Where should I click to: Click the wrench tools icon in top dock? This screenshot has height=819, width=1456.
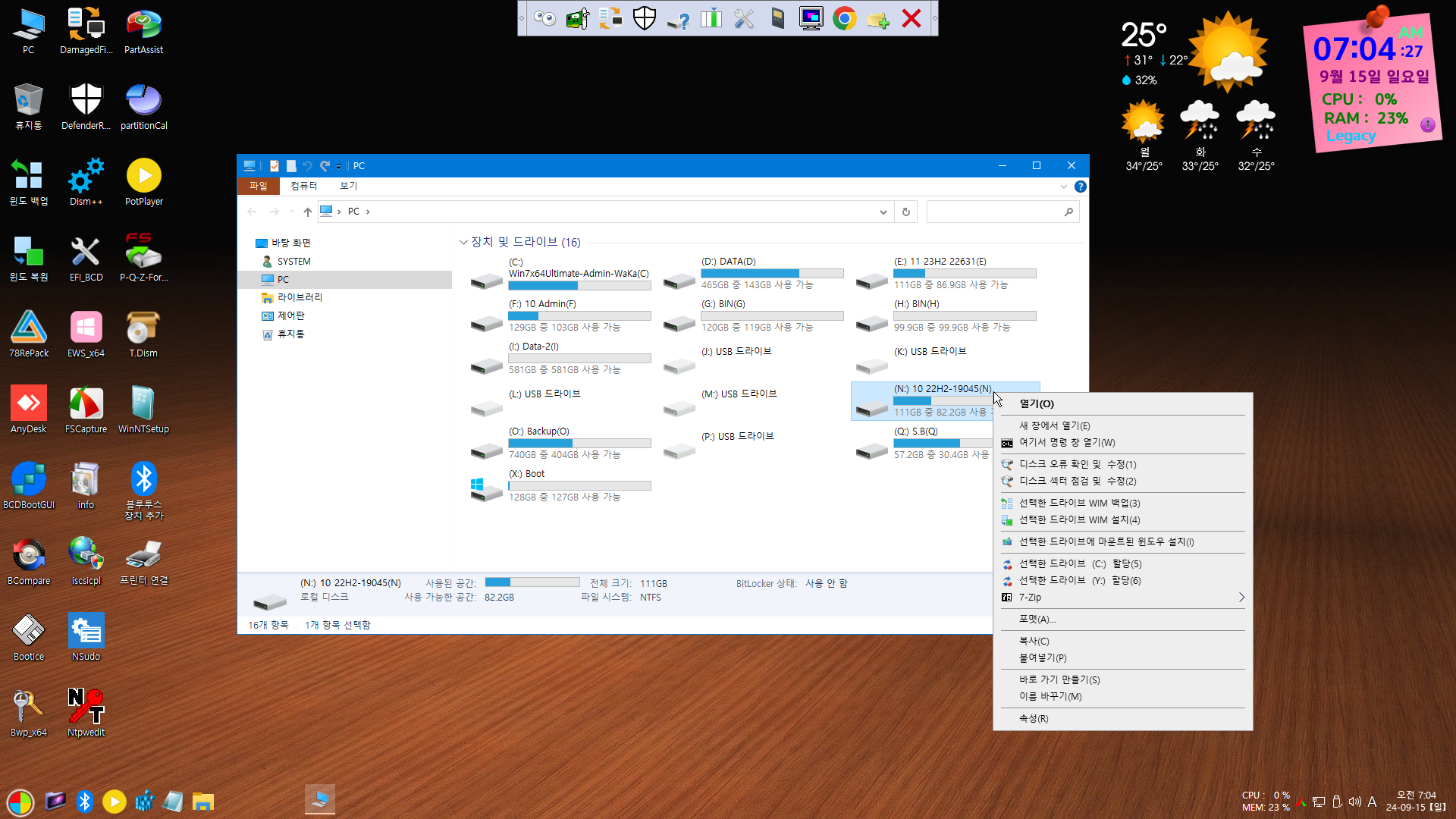[x=744, y=18]
